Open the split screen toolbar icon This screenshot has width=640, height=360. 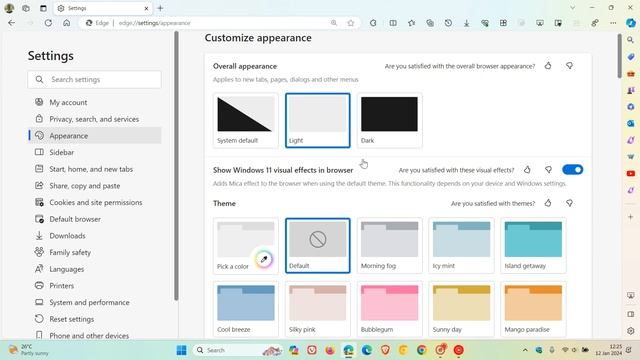click(393, 23)
